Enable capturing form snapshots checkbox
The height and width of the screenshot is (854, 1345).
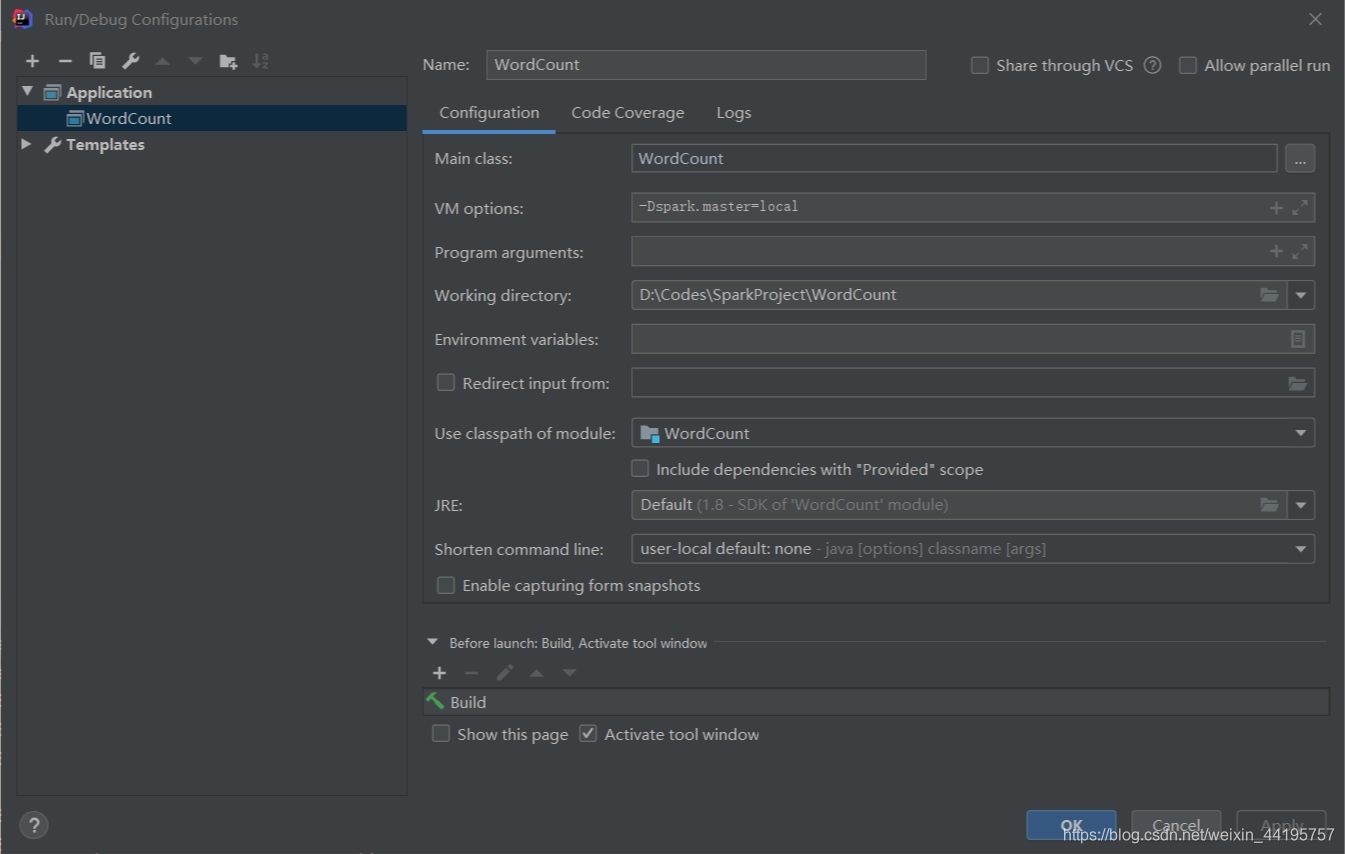pos(446,585)
